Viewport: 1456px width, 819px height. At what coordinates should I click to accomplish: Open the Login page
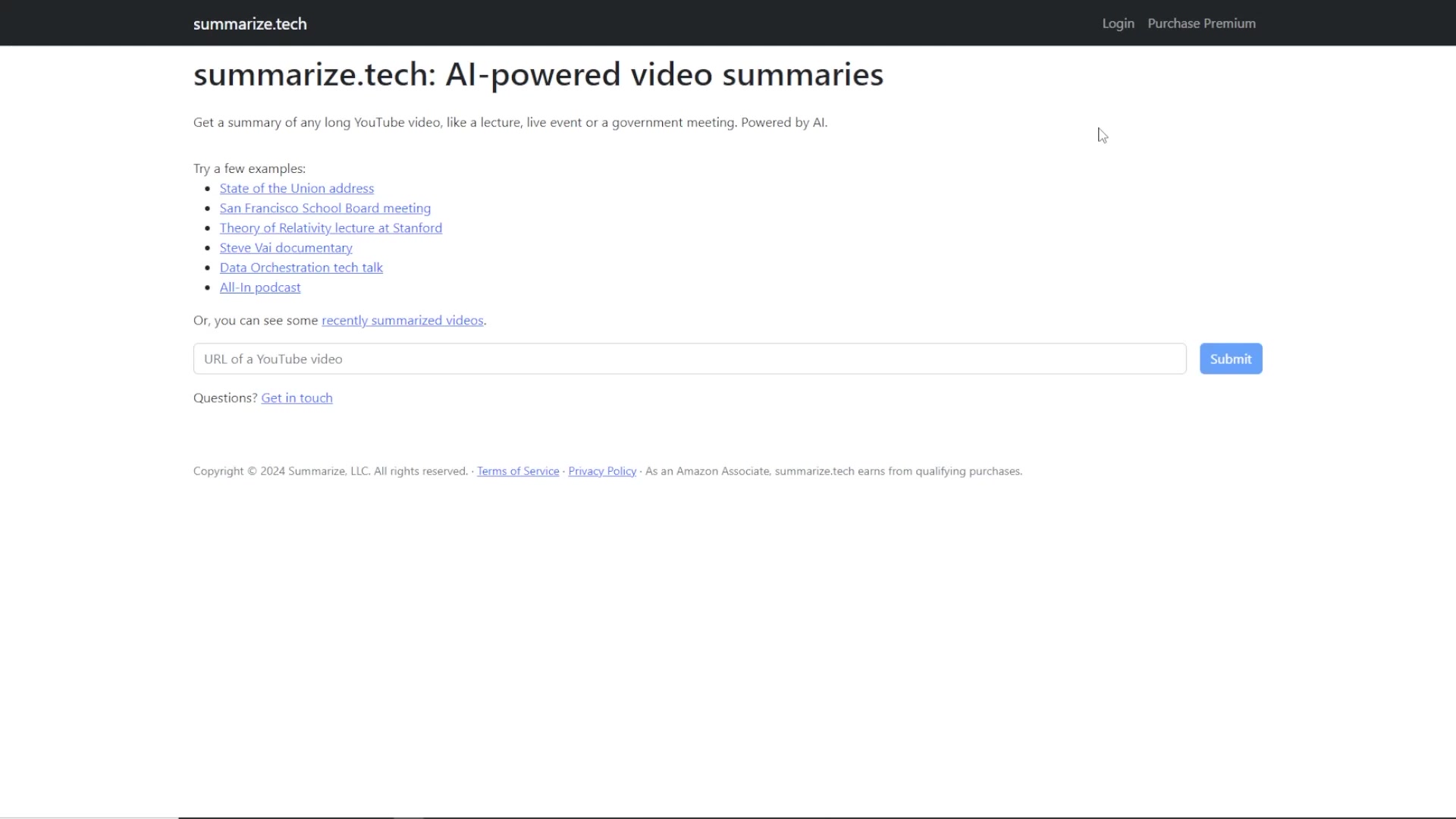point(1118,23)
